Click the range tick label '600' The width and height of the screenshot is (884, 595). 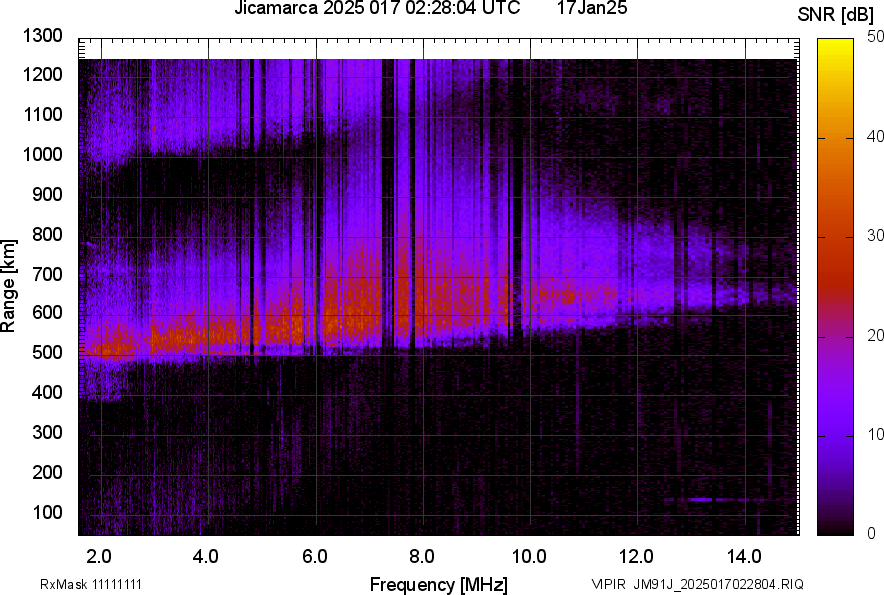point(47,312)
